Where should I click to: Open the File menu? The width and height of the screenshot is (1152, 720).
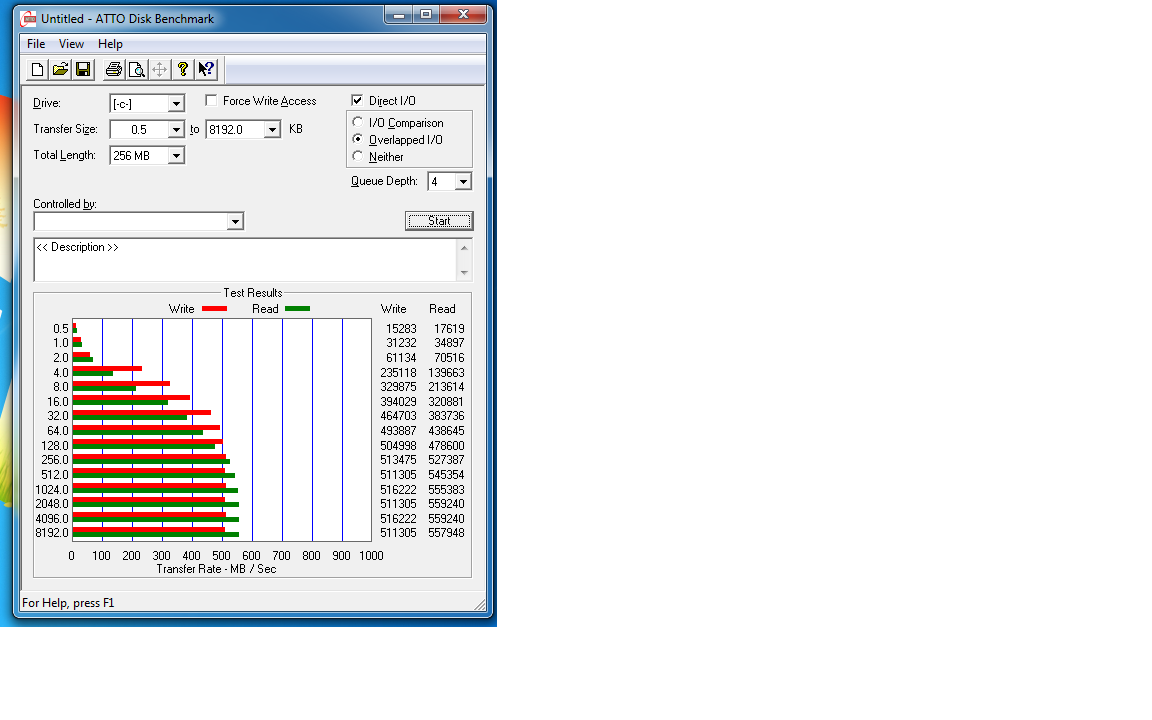[36, 44]
